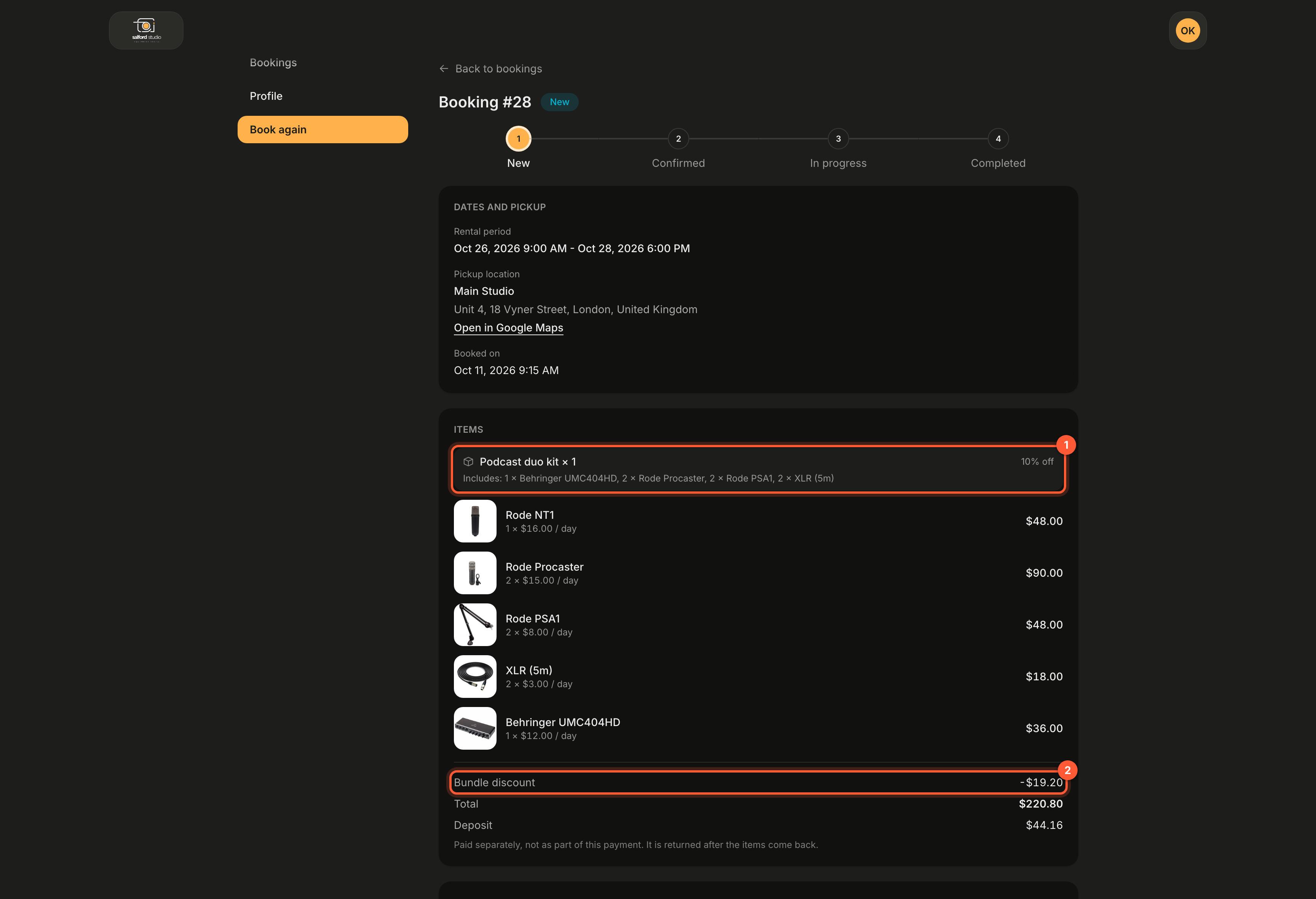The height and width of the screenshot is (899, 1316).
Task: Click the Deposit $44.16 amount
Action: pyautogui.click(x=1044, y=825)
